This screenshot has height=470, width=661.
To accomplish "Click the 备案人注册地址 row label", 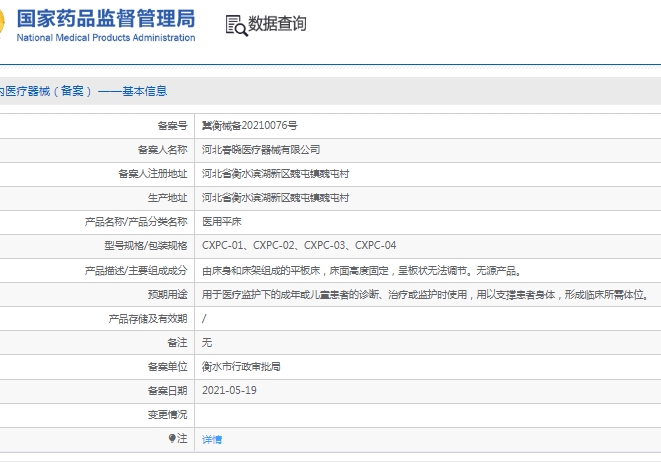I will tap(153, 174).
